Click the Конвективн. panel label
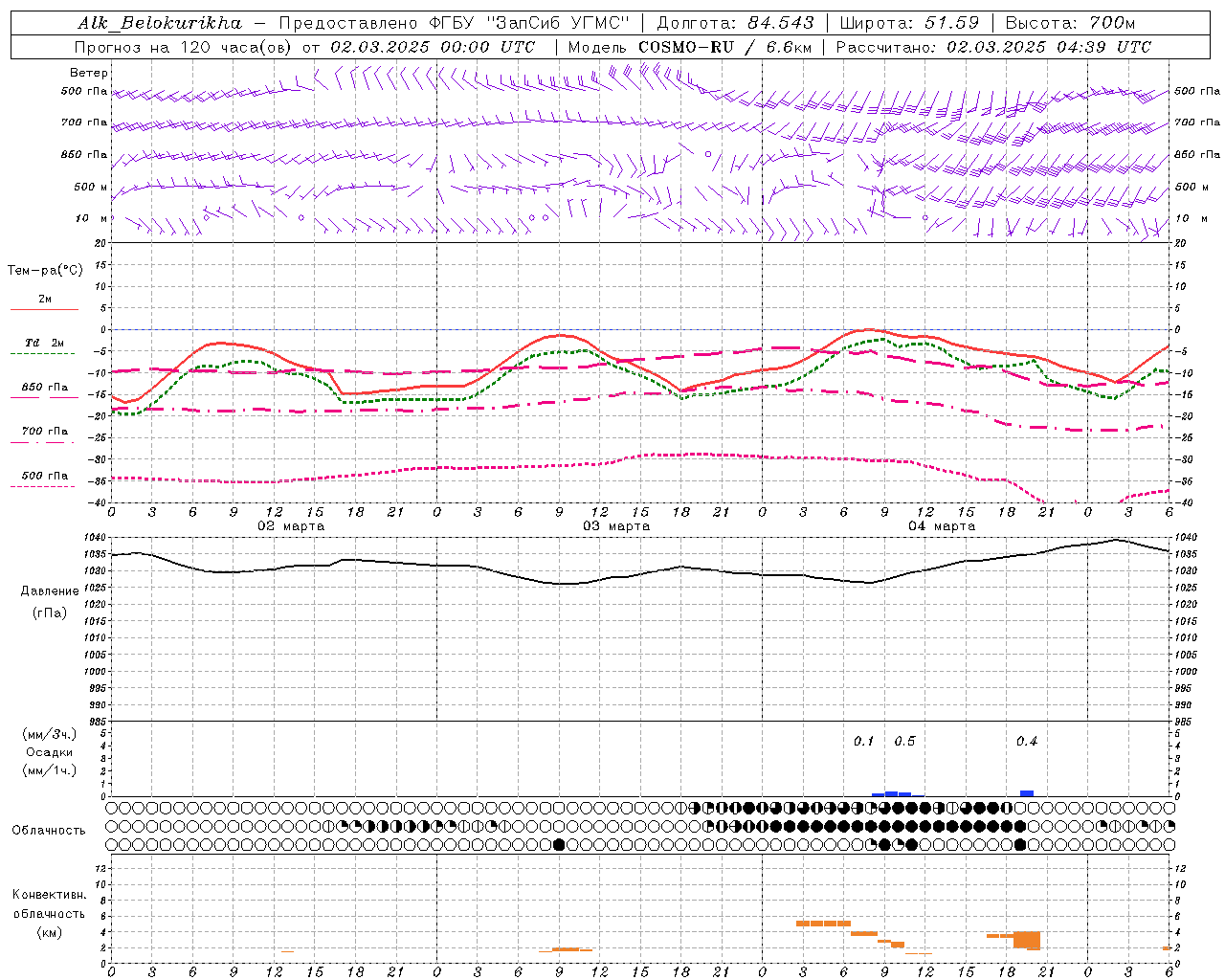 tap(49, 895)
